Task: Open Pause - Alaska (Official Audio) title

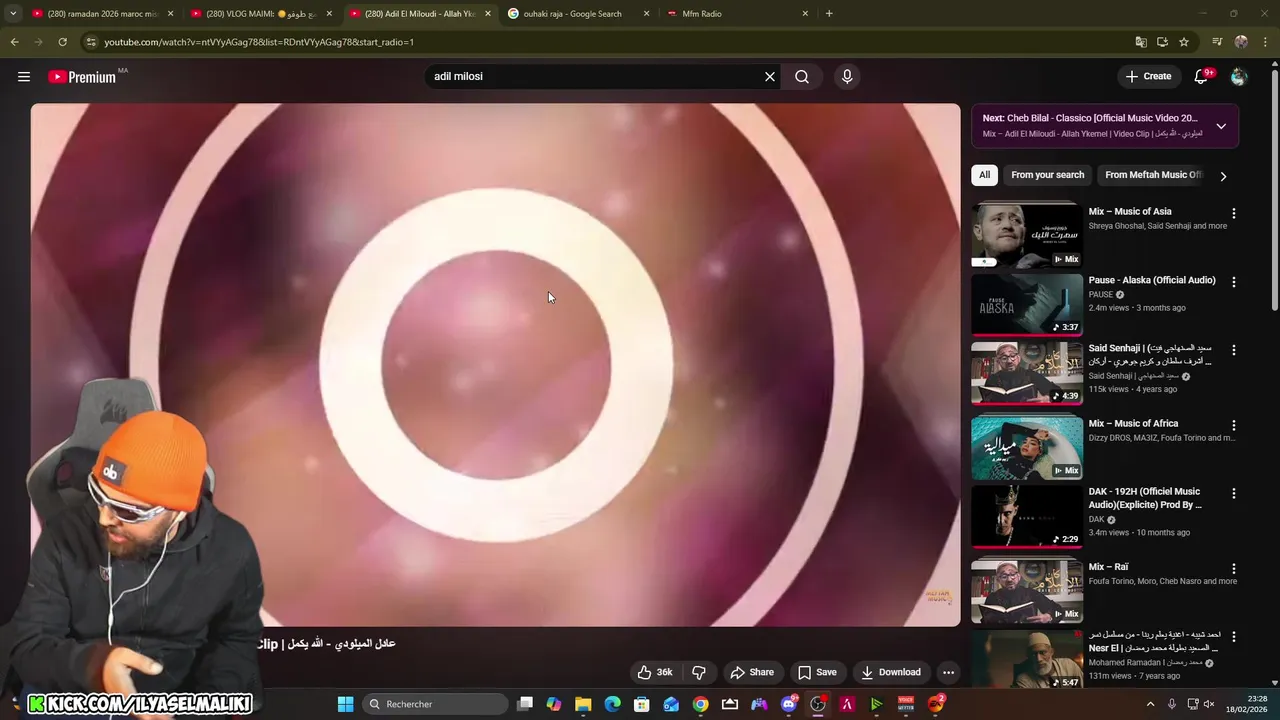Action: [1151, 280]
